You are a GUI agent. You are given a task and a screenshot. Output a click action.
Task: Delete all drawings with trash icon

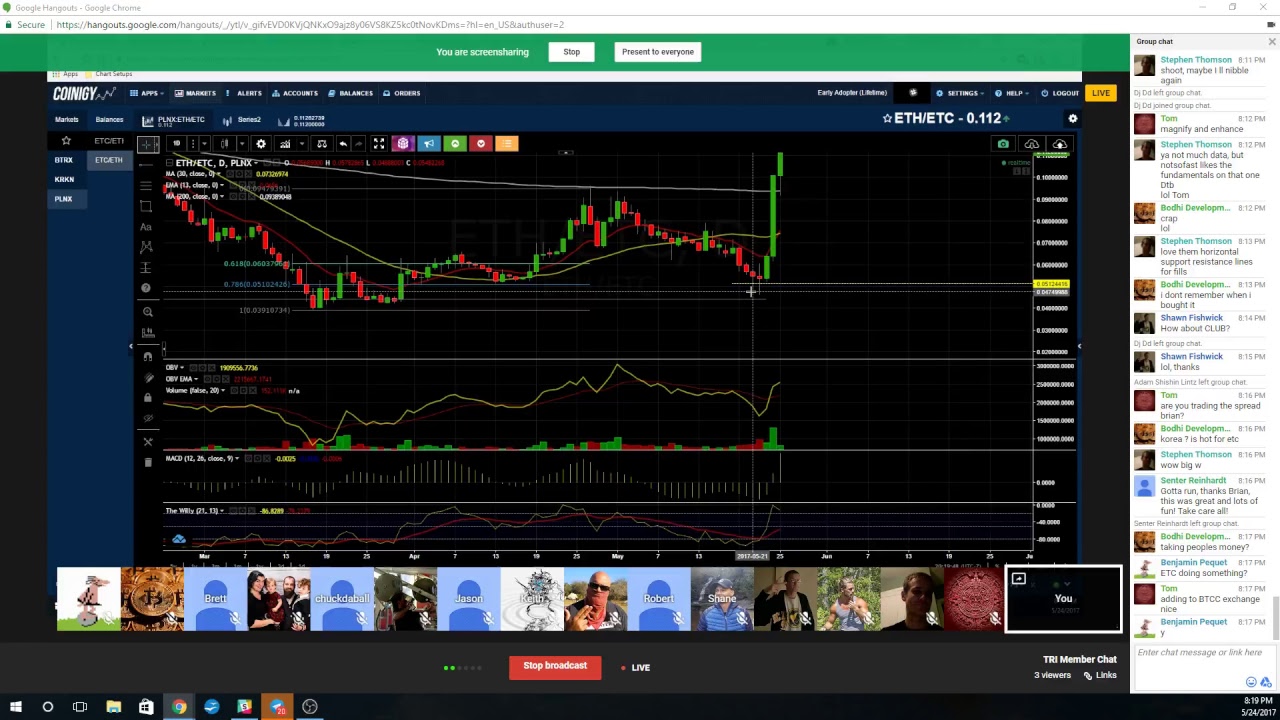point(148,462)
